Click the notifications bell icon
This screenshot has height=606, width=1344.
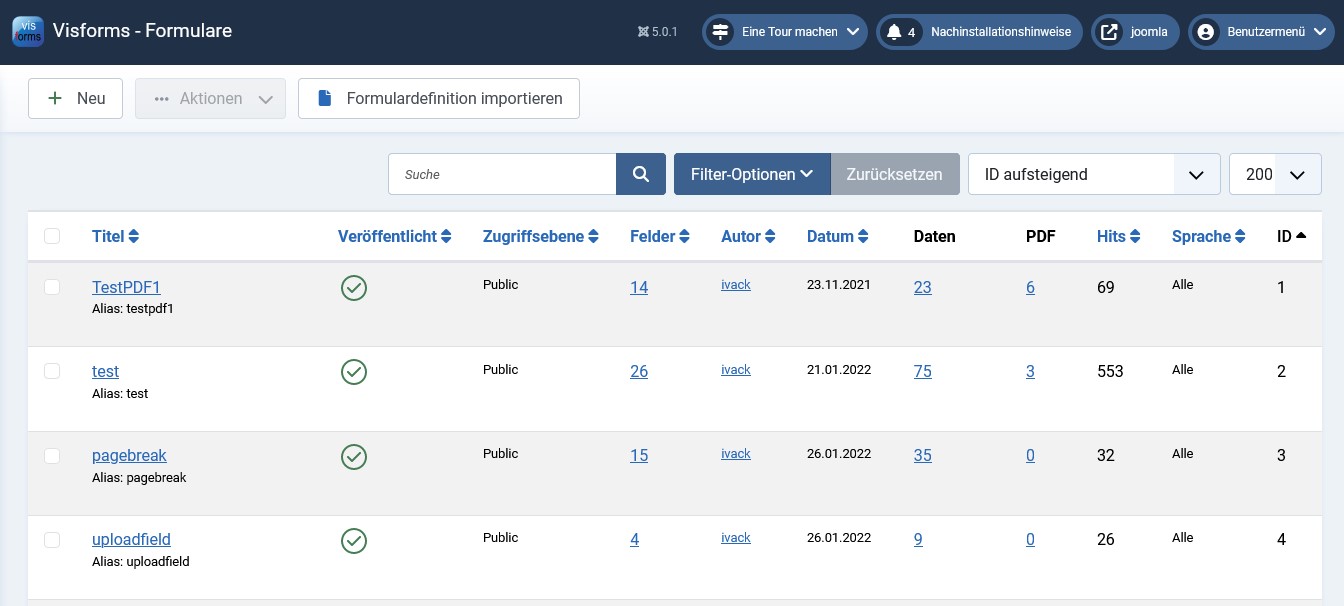[894, 32]
